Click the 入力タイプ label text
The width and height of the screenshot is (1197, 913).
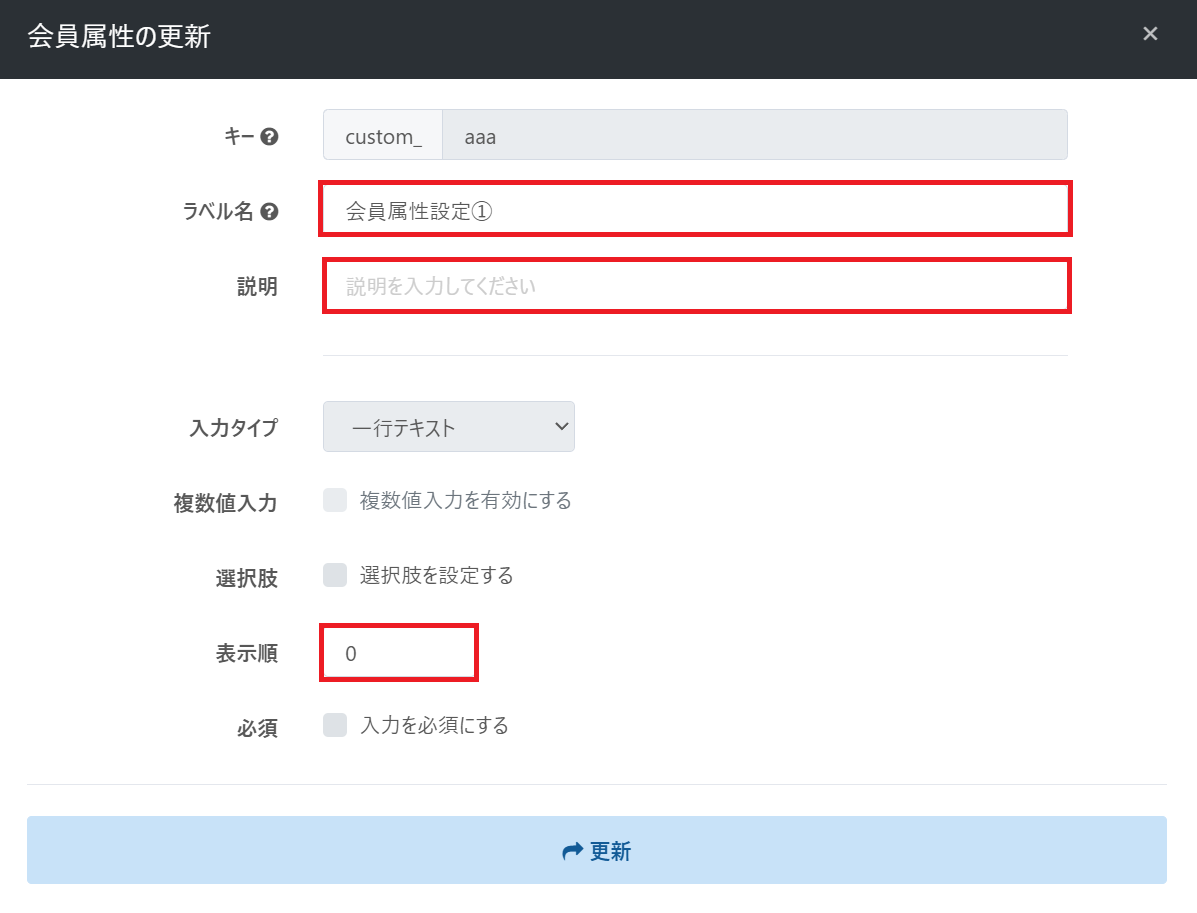coord(233,428)
